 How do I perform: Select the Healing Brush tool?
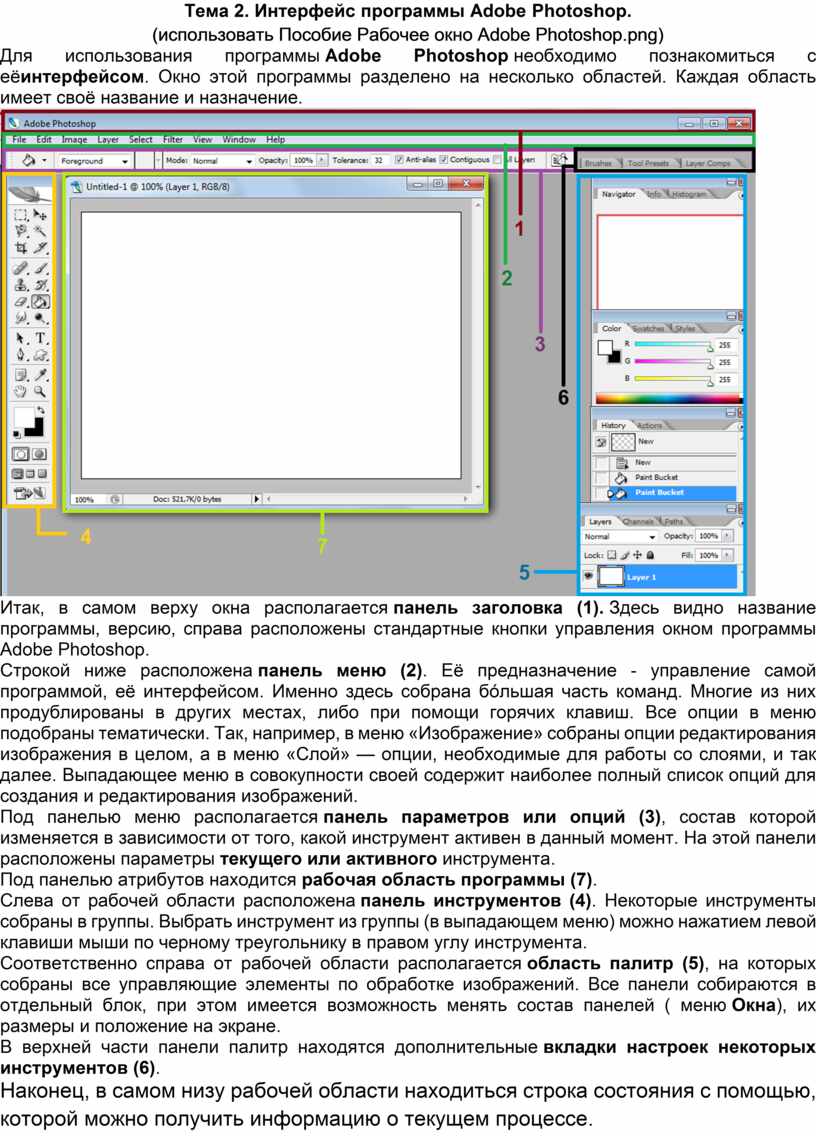[21, 268]
